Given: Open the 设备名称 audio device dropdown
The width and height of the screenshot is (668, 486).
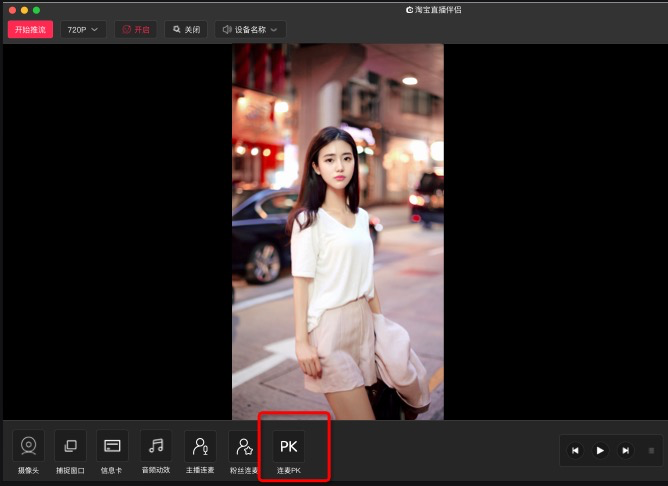Looking at the screenshot, I should click(250, 30).
